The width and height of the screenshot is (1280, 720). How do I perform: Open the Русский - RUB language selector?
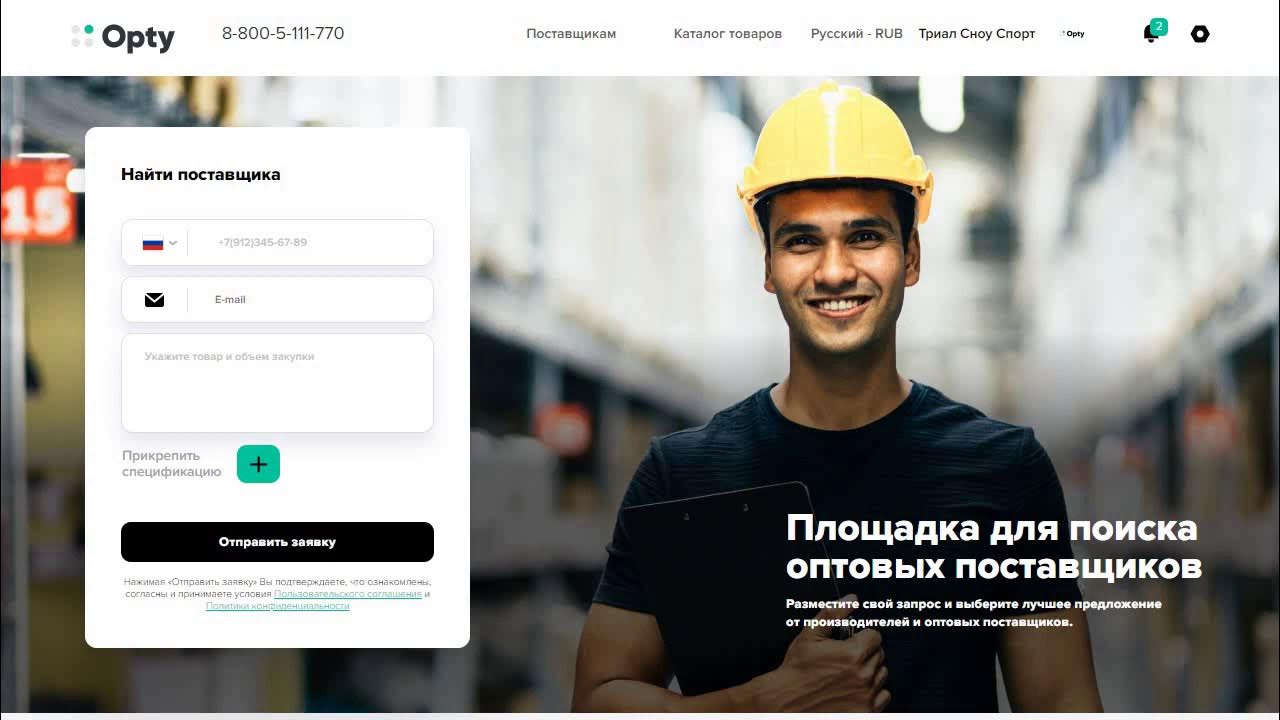tap(856, 34)
